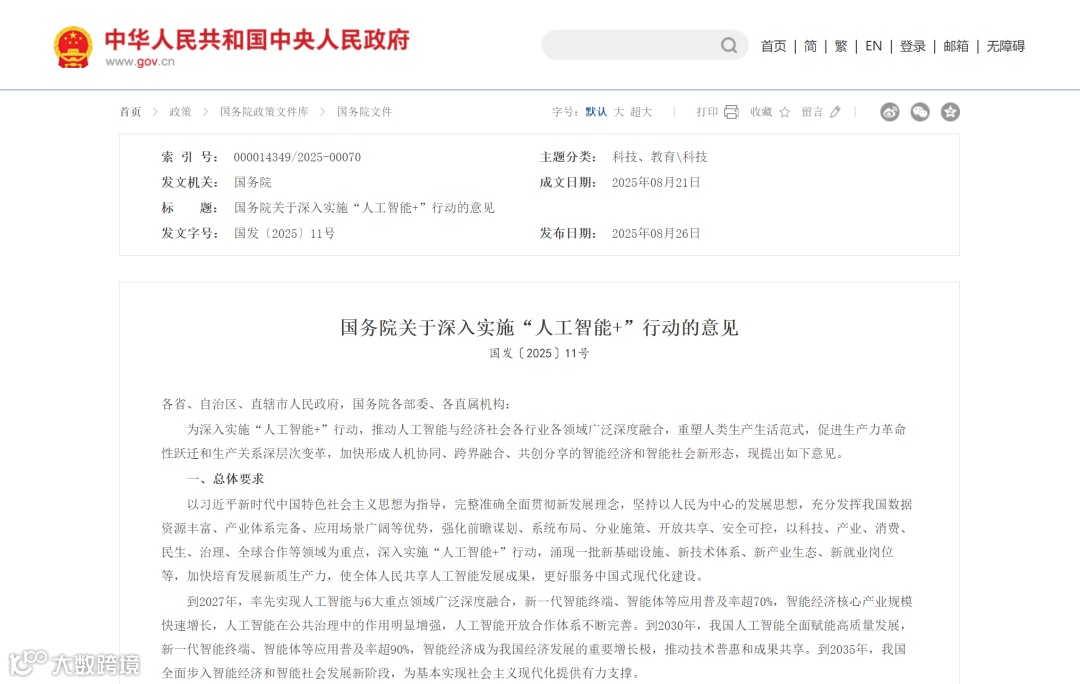Click the 收藏 favorite label
The height and width of the screenshot is (684, 1080).
click(761, 112)
